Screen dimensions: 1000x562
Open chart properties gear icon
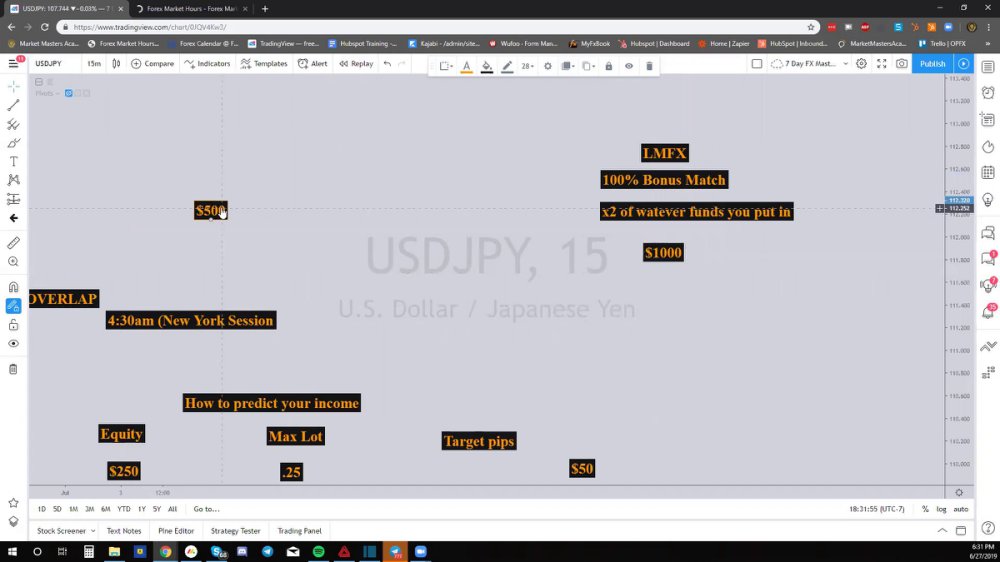(862, 64)
